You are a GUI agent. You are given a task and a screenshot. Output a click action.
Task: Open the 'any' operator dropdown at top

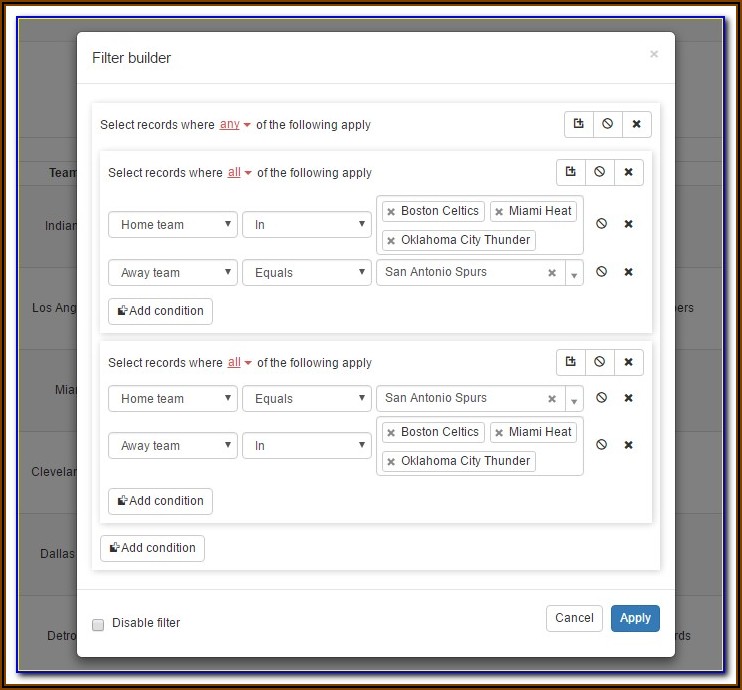coord(235,125)
